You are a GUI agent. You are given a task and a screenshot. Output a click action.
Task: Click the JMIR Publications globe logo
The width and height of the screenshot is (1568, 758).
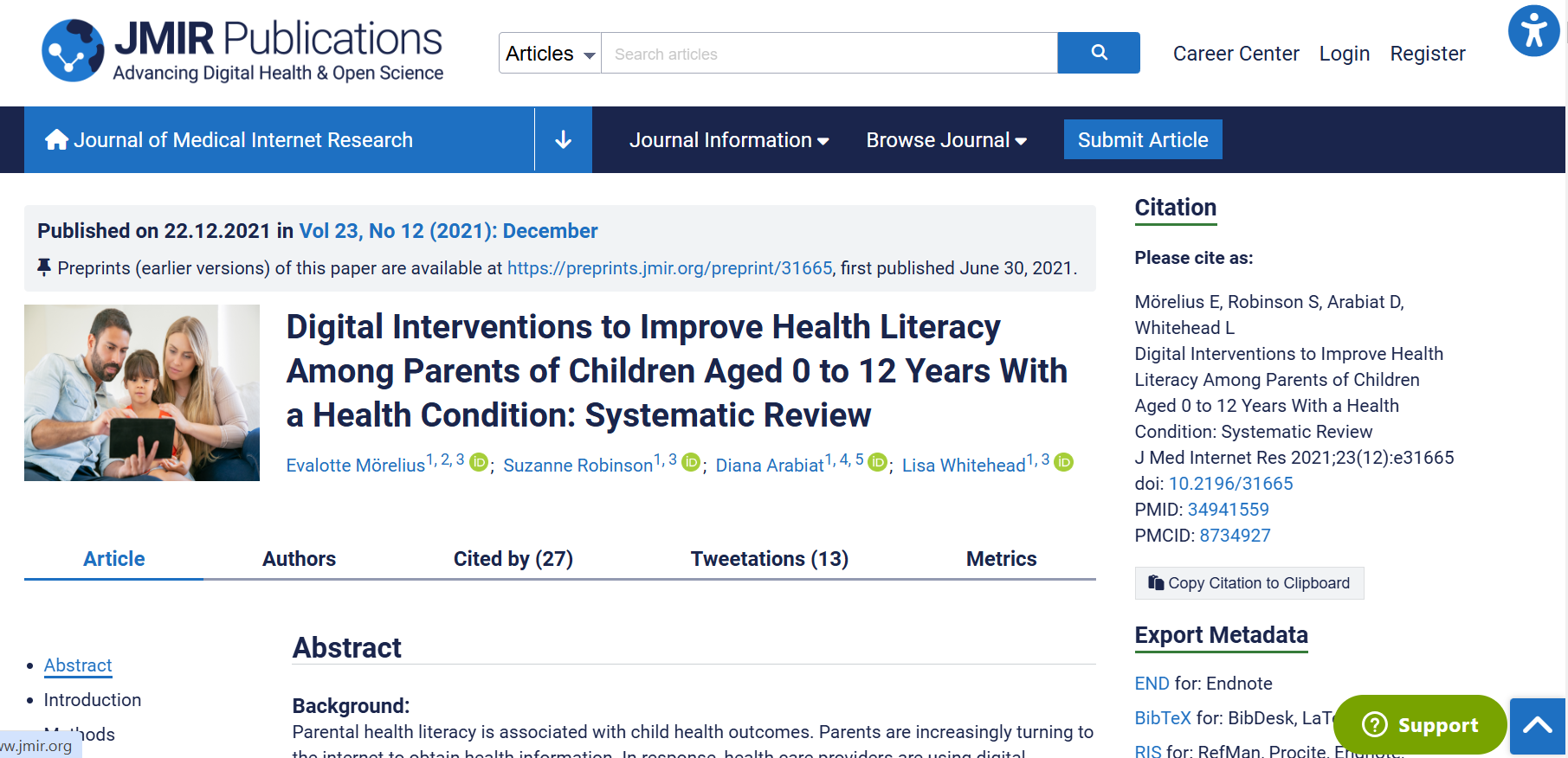point(73,51)
